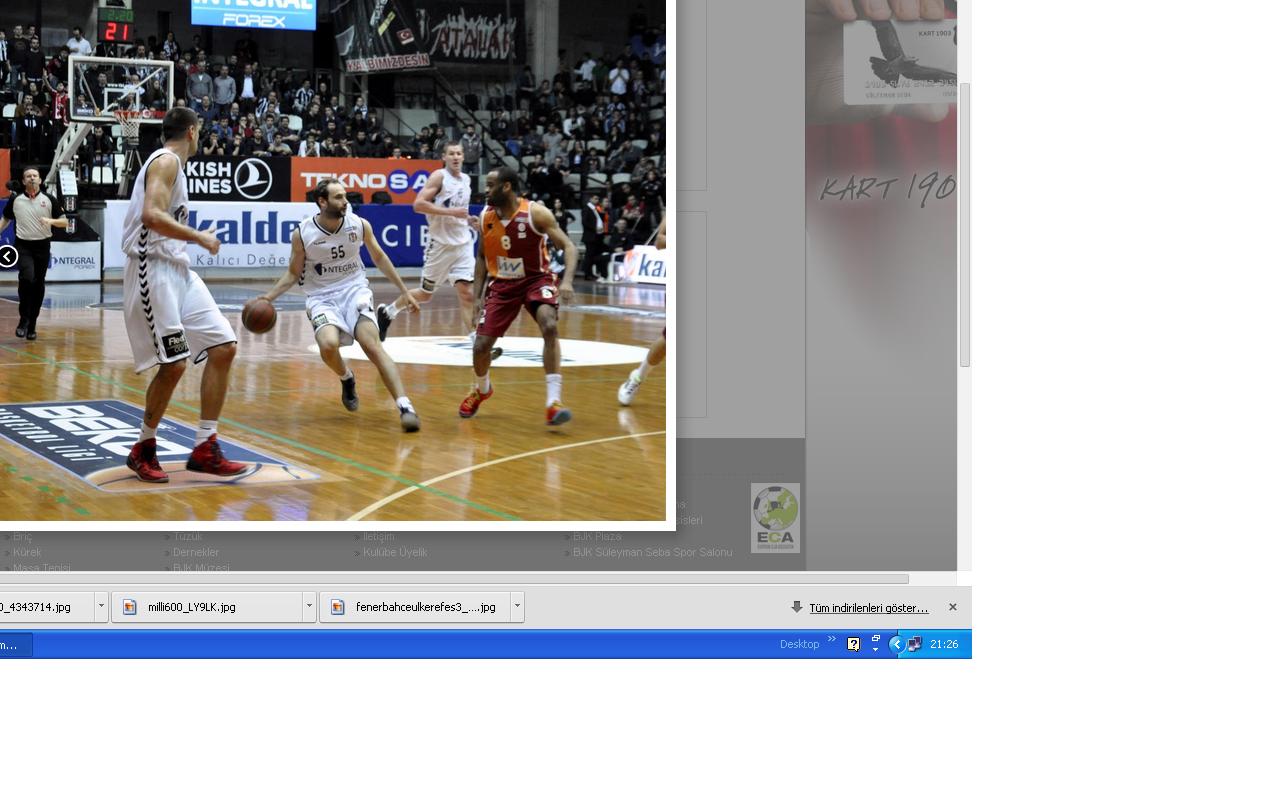Click the download arrow icon beside show-all link
The image size is (1280, 800).
[797, 607]
